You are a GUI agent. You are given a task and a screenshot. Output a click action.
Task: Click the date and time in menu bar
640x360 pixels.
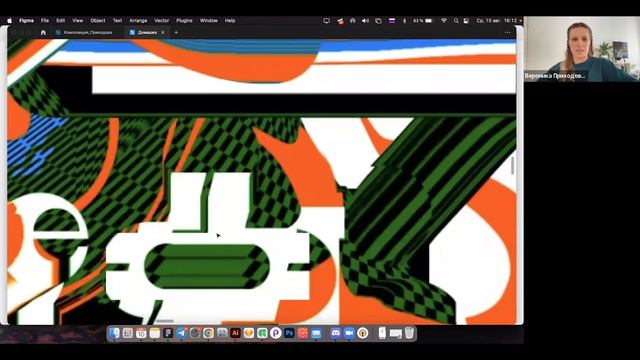497,20
